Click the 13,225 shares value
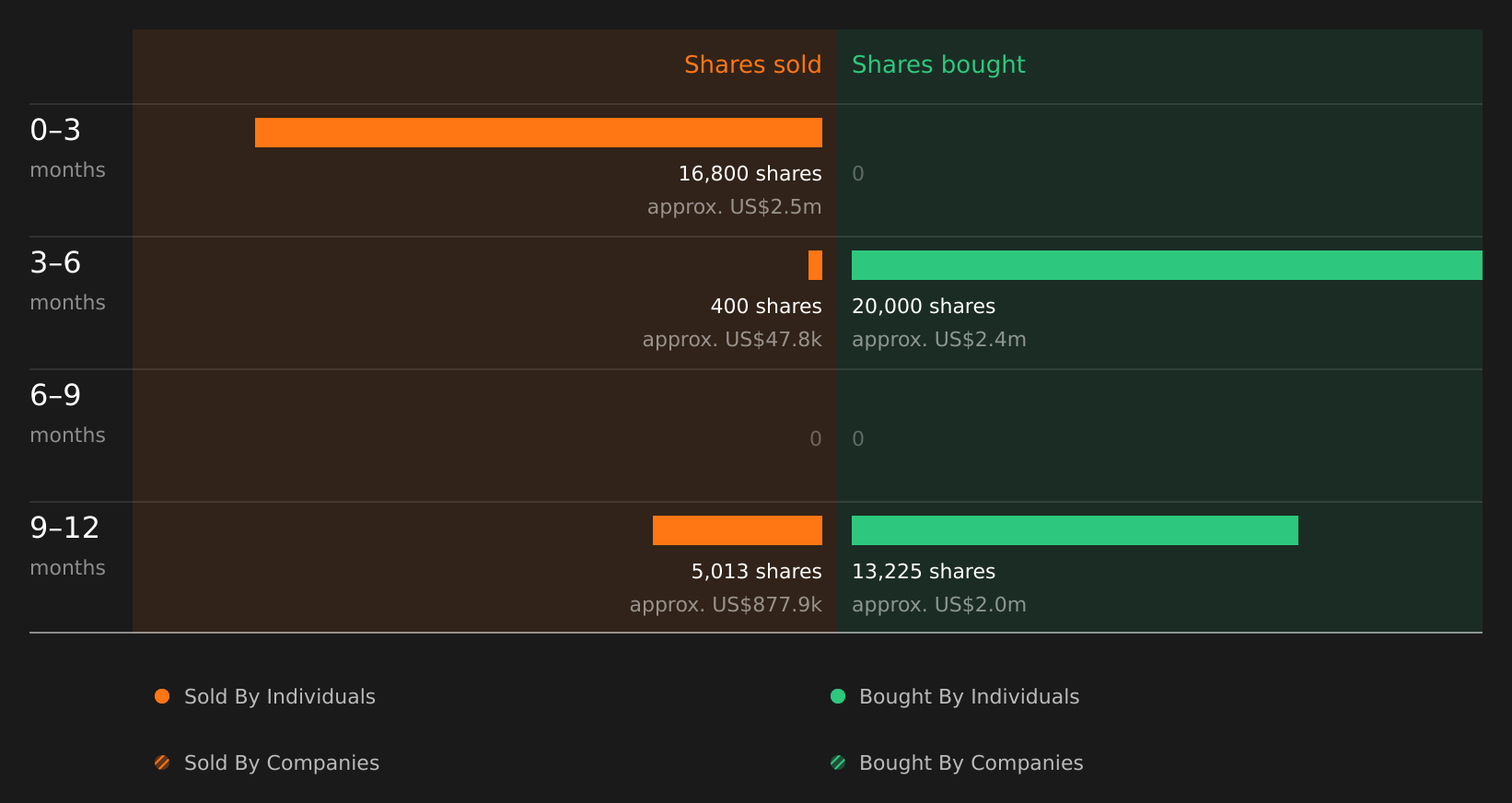The image size is (1512, 803). 924,572
